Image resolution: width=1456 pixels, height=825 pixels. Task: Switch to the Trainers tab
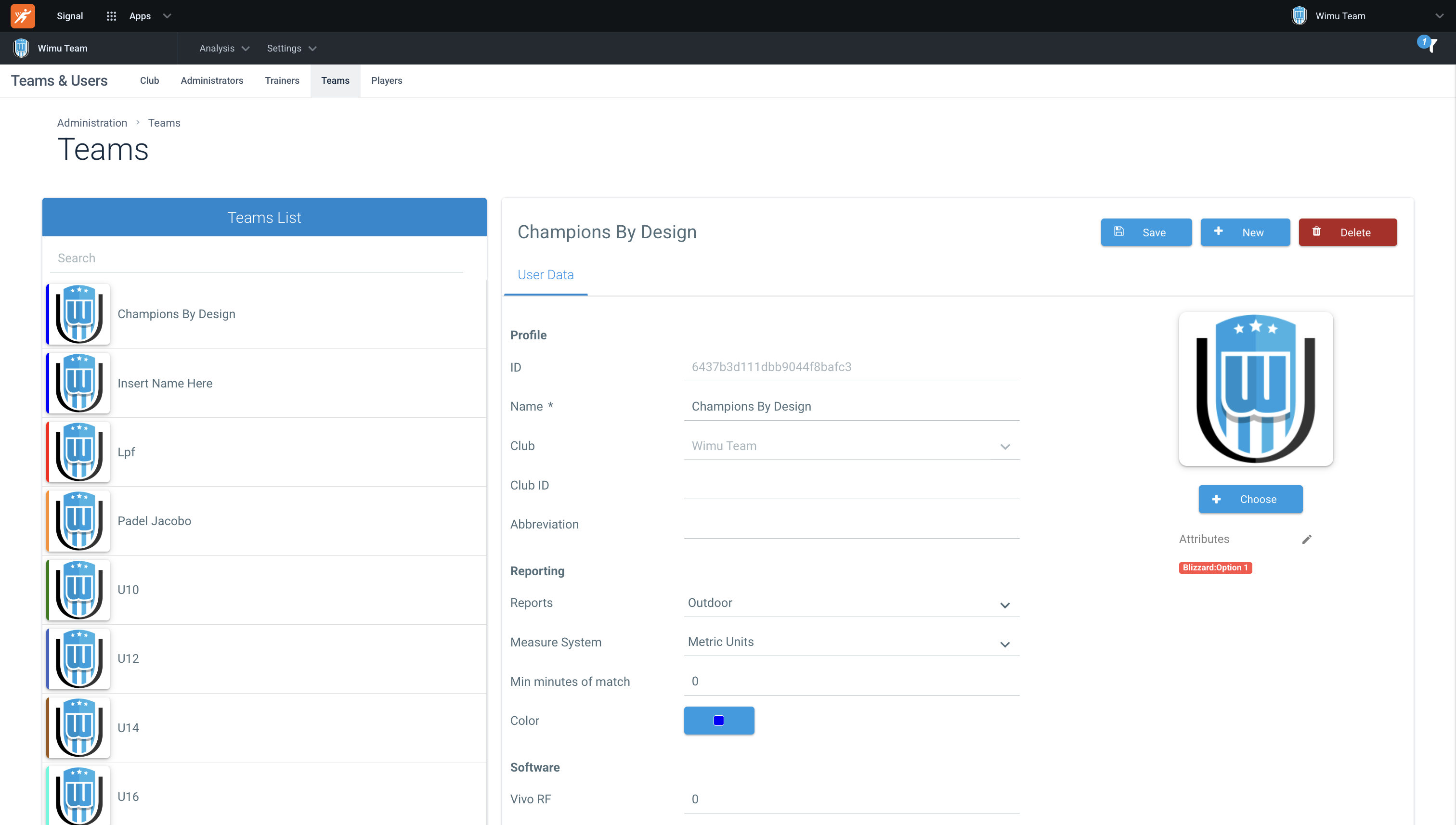coord(282,80)
